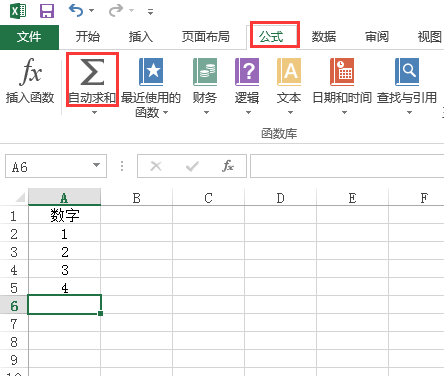The height and width of the screenshot is (376, 444).
Task: Select row 9 header
Action: pyautogui.click(x=14, y=360)
